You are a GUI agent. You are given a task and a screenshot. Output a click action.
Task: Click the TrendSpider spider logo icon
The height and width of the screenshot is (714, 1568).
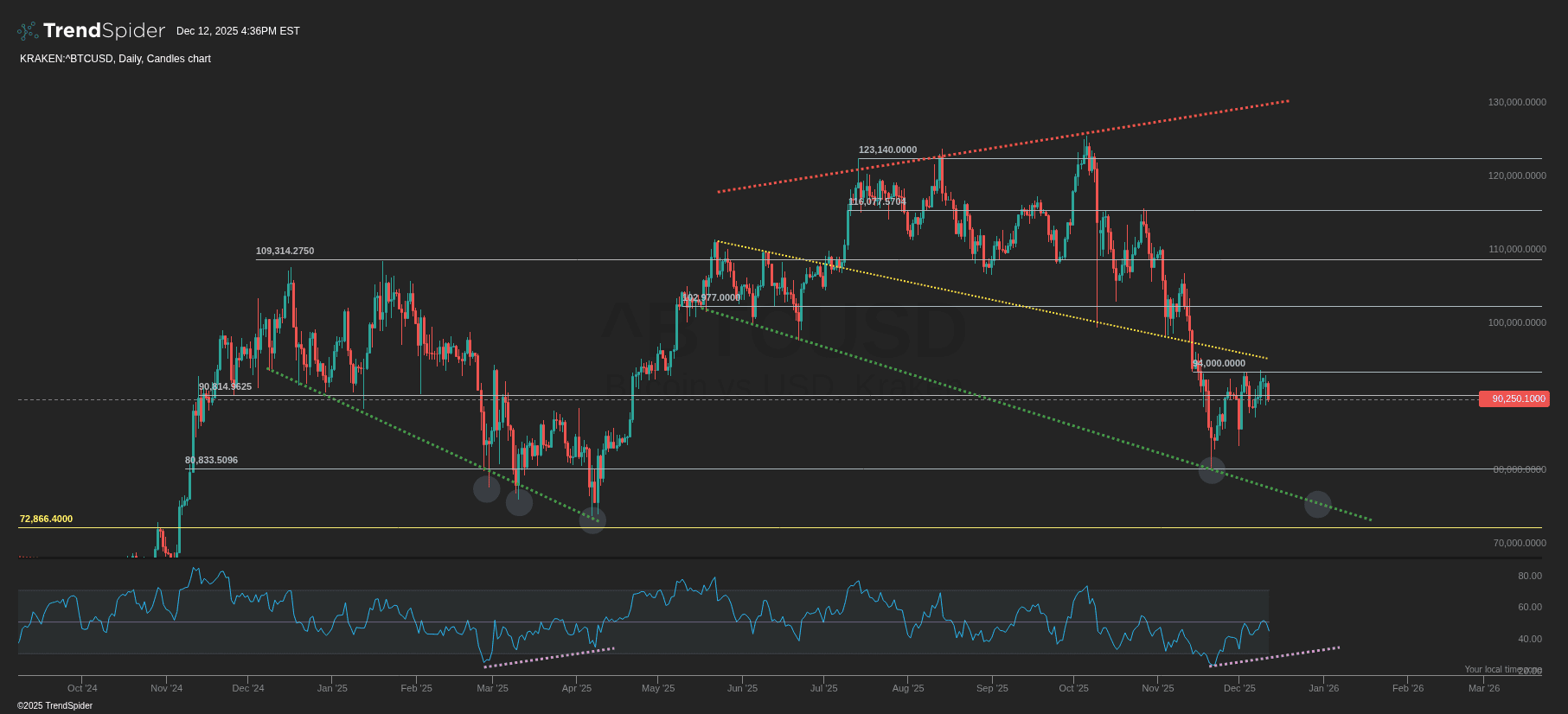point(28,31)
